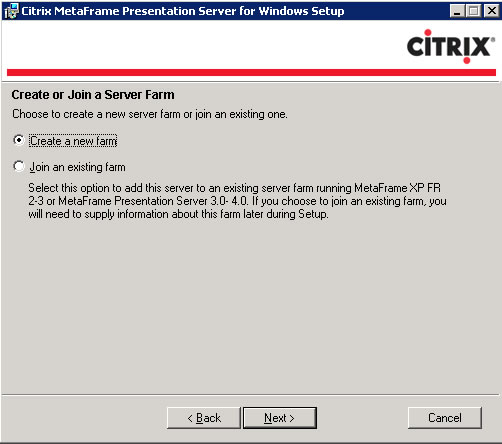The image size is (502, 444).
Task: Select the Create a new farm radio button
Action: coord(19,140)
